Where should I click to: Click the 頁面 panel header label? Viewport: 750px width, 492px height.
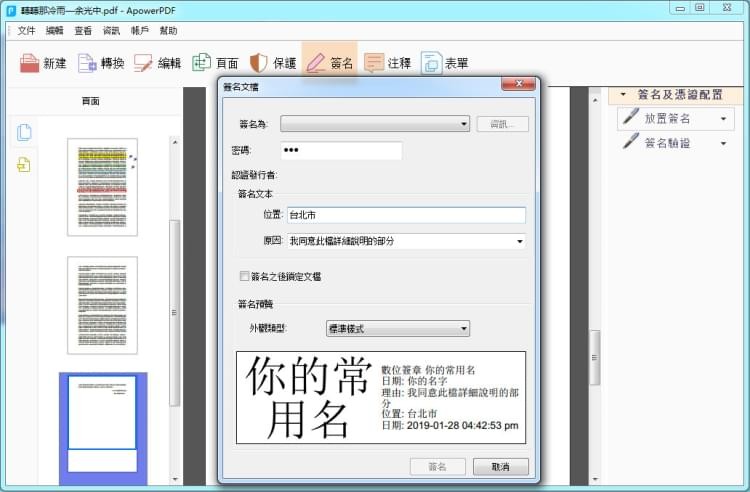[x=91, y=101]
